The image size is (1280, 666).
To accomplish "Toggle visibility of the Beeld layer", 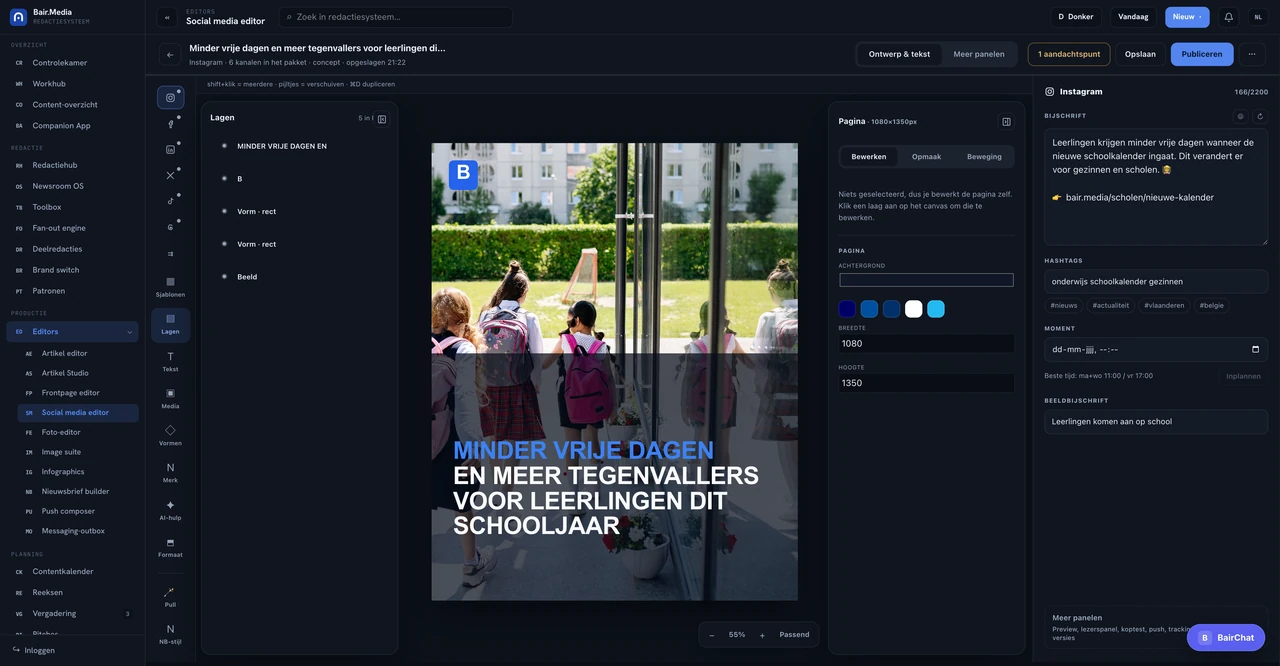I will pos(224,277).
